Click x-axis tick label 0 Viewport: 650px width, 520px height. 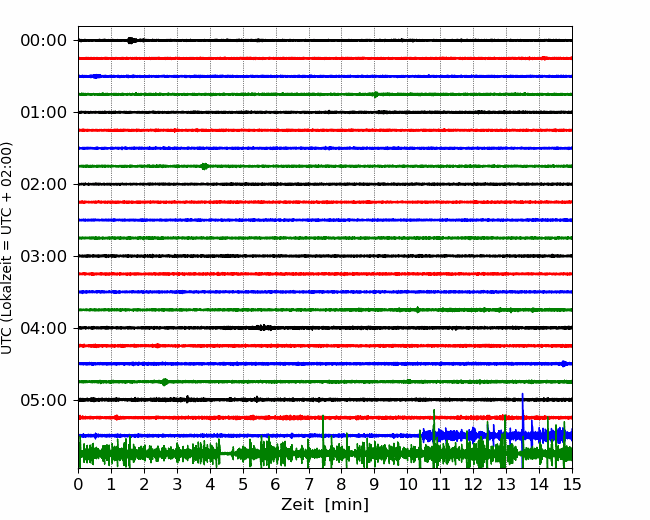(x=78, y=484)
